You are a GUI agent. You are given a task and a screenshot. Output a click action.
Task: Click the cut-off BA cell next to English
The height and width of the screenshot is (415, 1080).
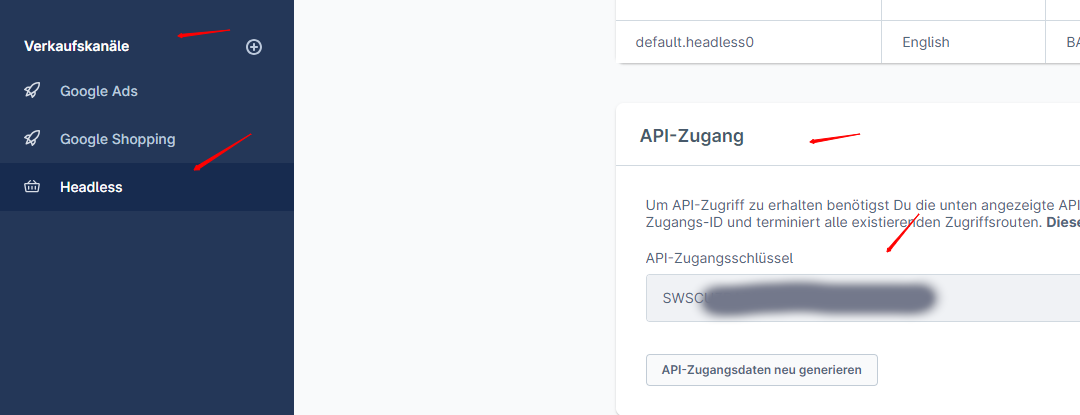[x=1063, y=42]
